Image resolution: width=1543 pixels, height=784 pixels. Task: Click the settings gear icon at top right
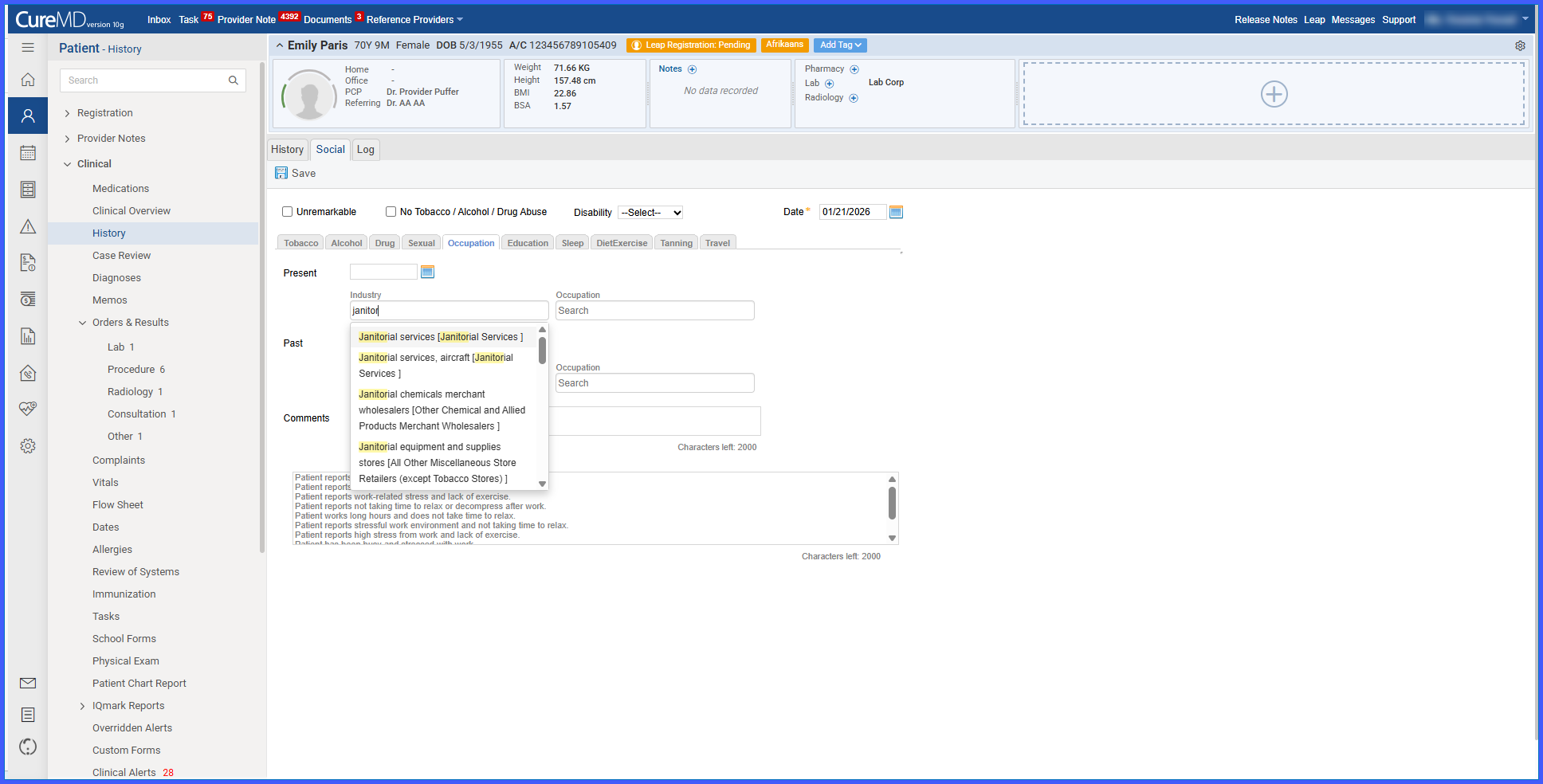(x=1520, y=45)
